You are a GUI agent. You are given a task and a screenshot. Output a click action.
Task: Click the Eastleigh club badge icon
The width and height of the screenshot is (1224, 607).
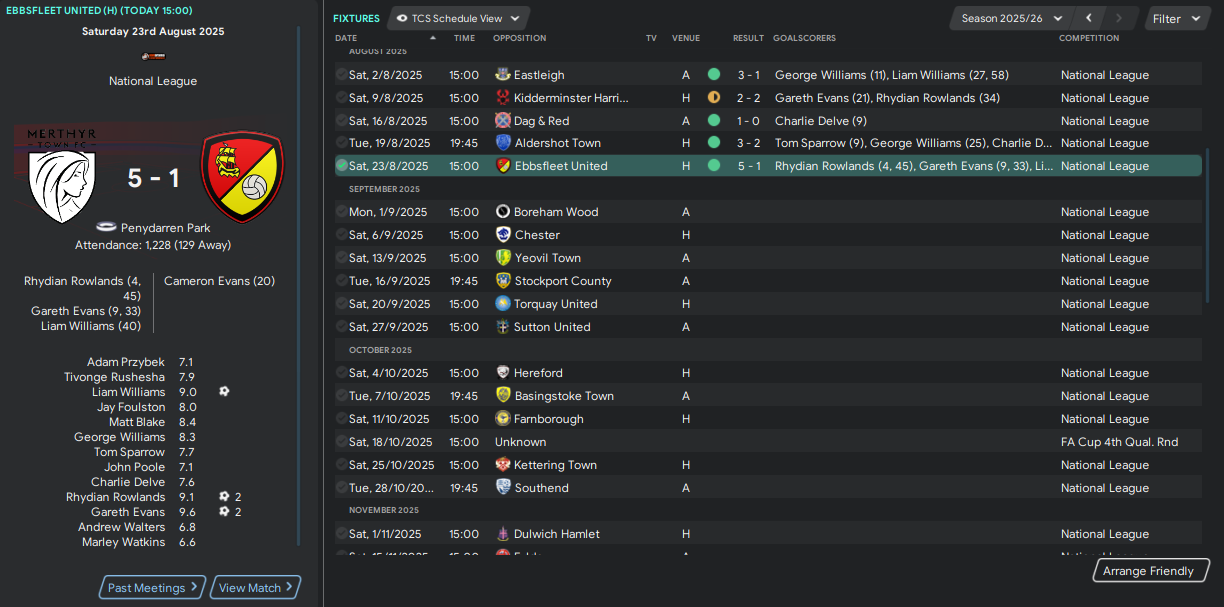click(503, 75)
